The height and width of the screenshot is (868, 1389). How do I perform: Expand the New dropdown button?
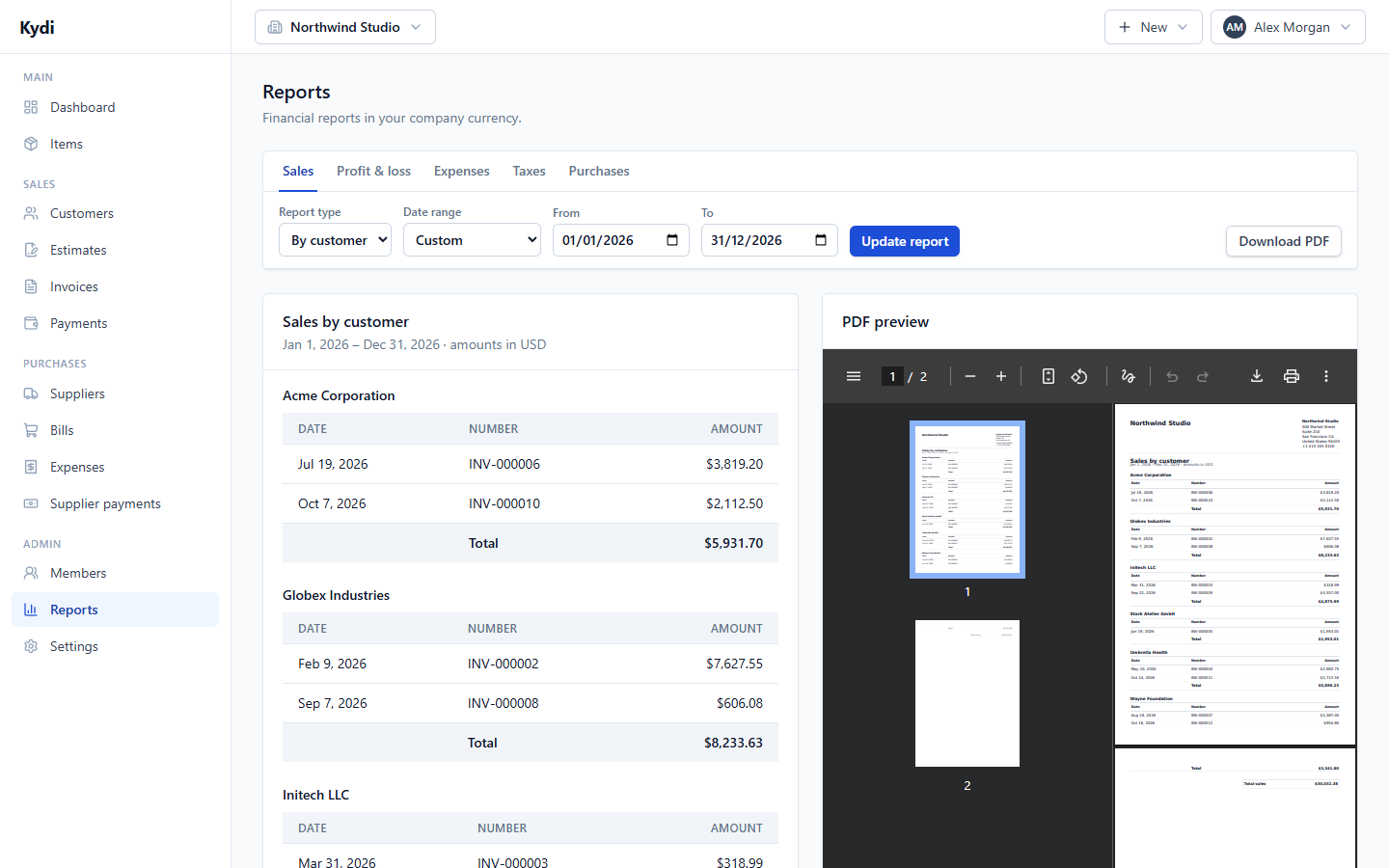point(1153,27)
